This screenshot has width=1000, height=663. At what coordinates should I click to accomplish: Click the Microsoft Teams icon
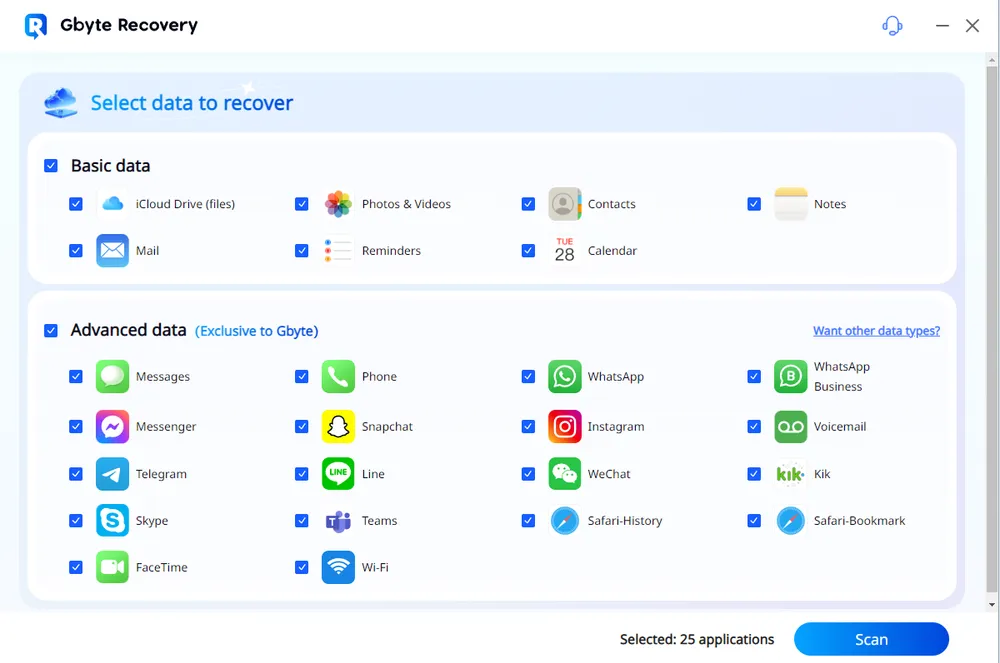[338, 520]
